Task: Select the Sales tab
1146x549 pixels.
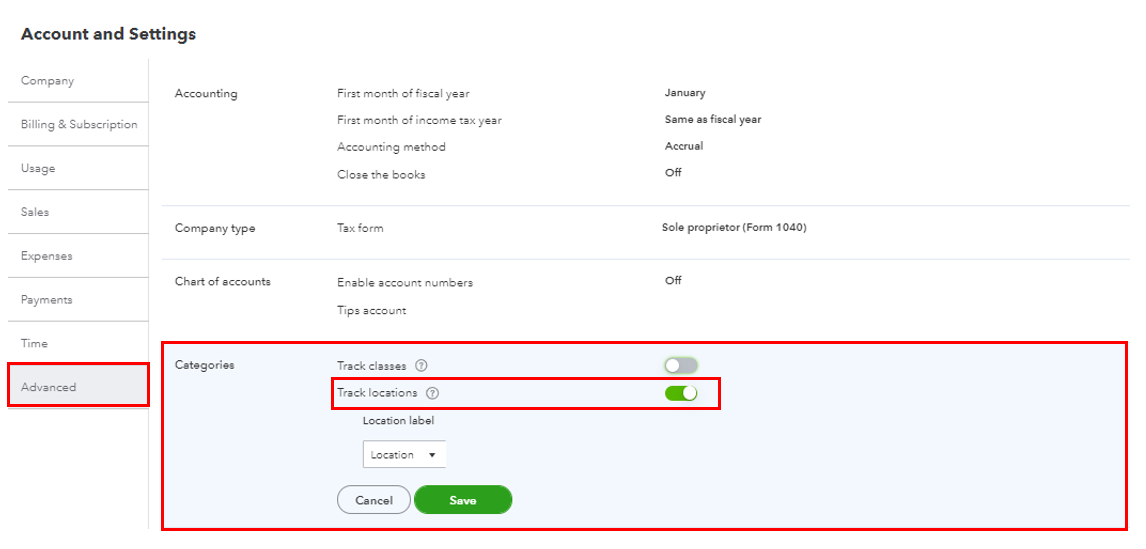Action: point(35,212)
